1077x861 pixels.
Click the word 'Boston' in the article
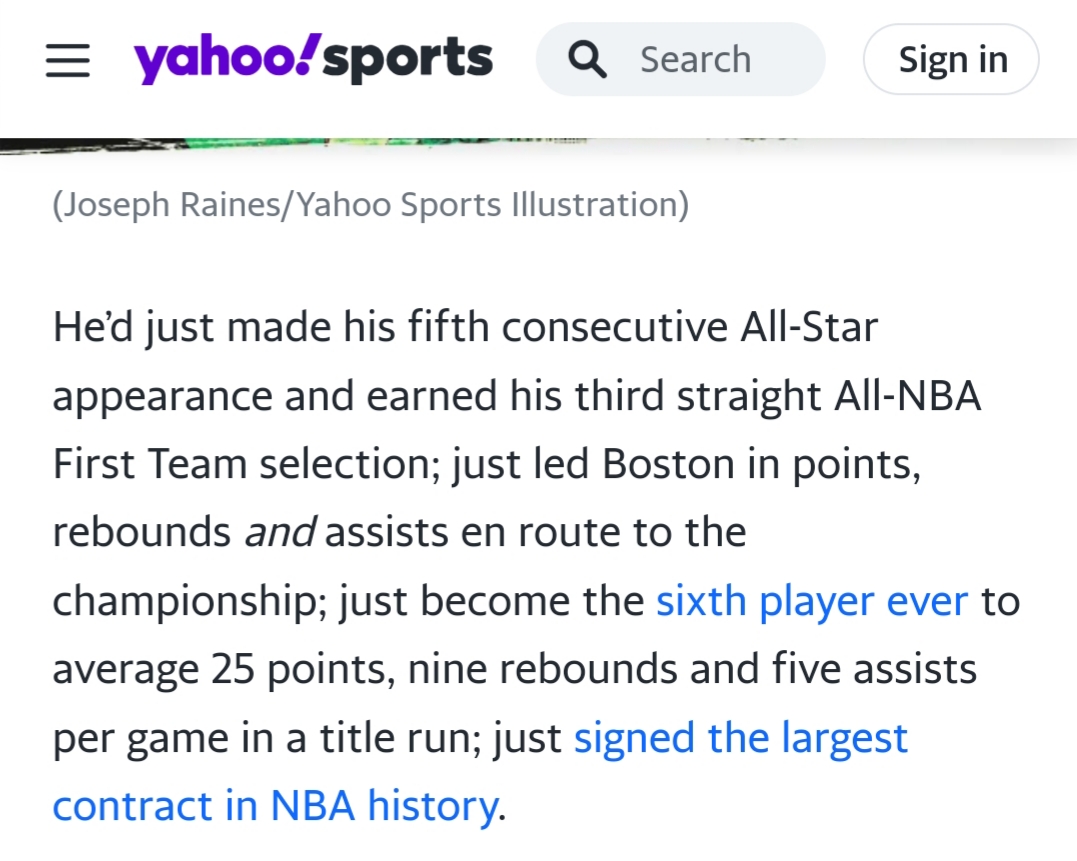pyautogui.click(x=669, y=464)
